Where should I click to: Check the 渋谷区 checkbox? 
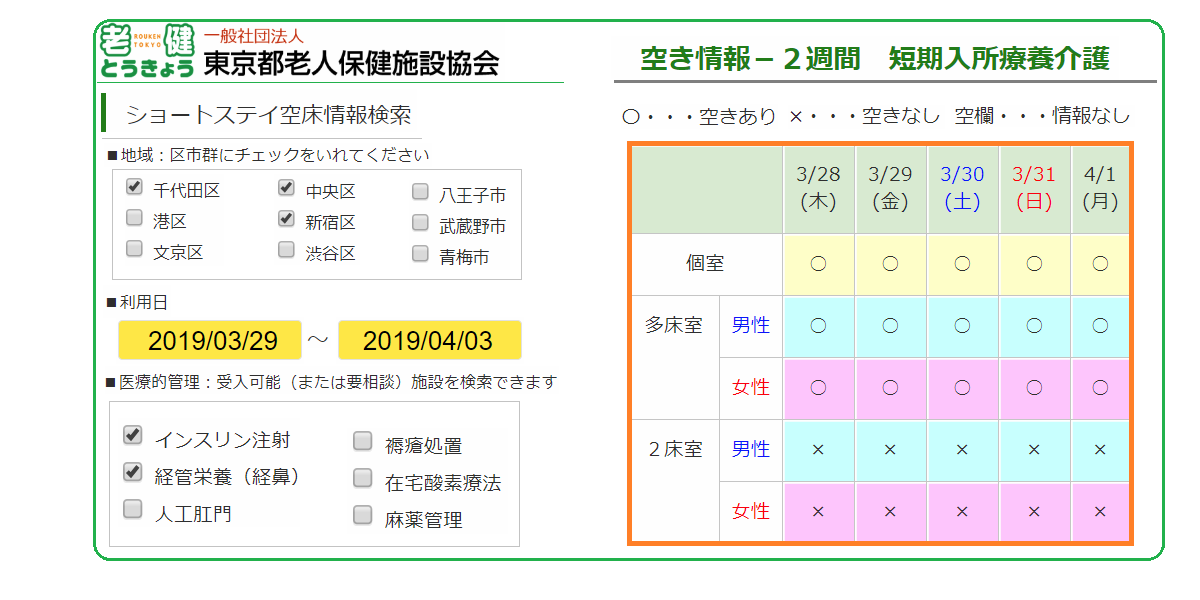(287, 250)
